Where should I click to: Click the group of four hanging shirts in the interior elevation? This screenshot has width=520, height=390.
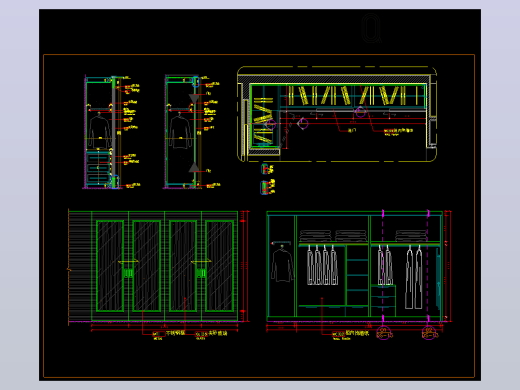click(322, 265)
